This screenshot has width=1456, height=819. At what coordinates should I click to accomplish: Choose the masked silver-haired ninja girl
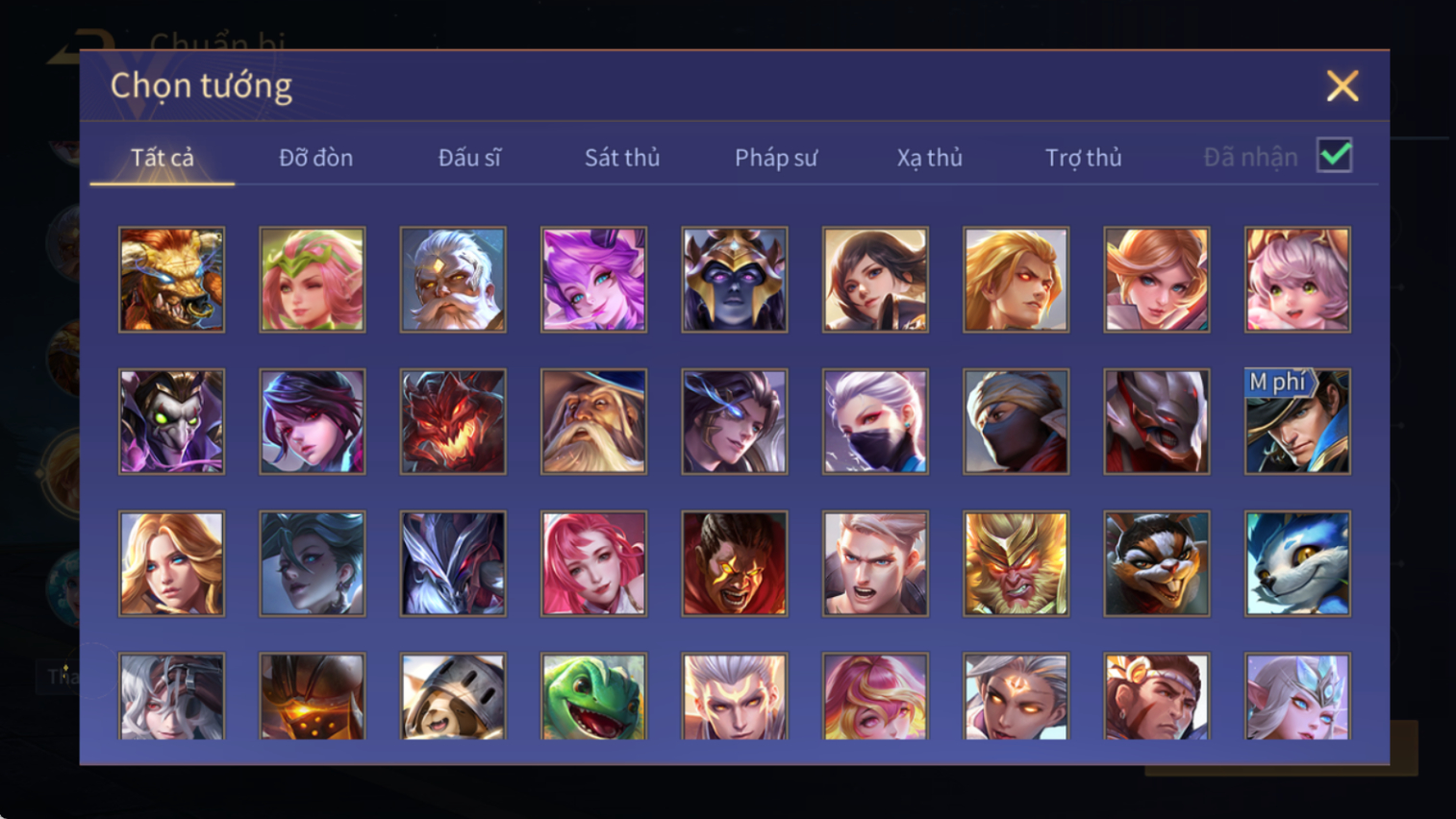pyautogui.click(x=875, y=421)
